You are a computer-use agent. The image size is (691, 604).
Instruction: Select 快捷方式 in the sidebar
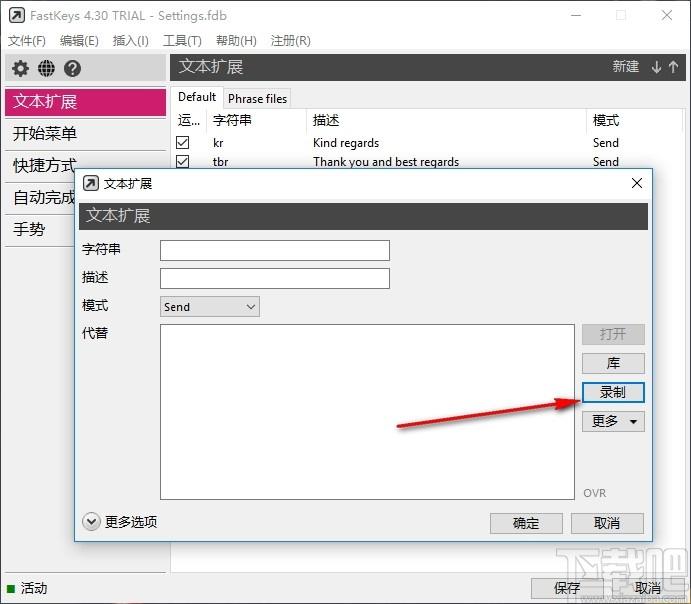click(44, 166)
